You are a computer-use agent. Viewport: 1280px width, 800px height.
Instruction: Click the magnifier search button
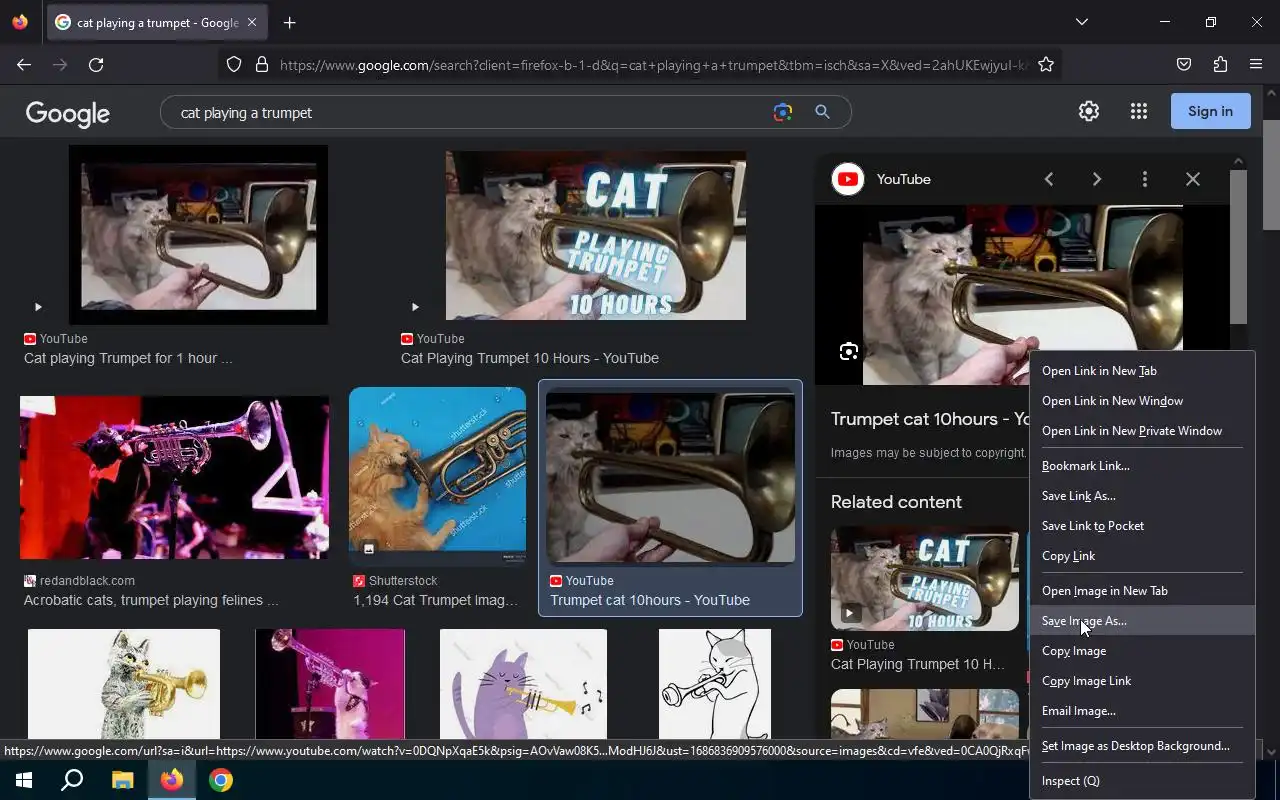click(822, 112)
